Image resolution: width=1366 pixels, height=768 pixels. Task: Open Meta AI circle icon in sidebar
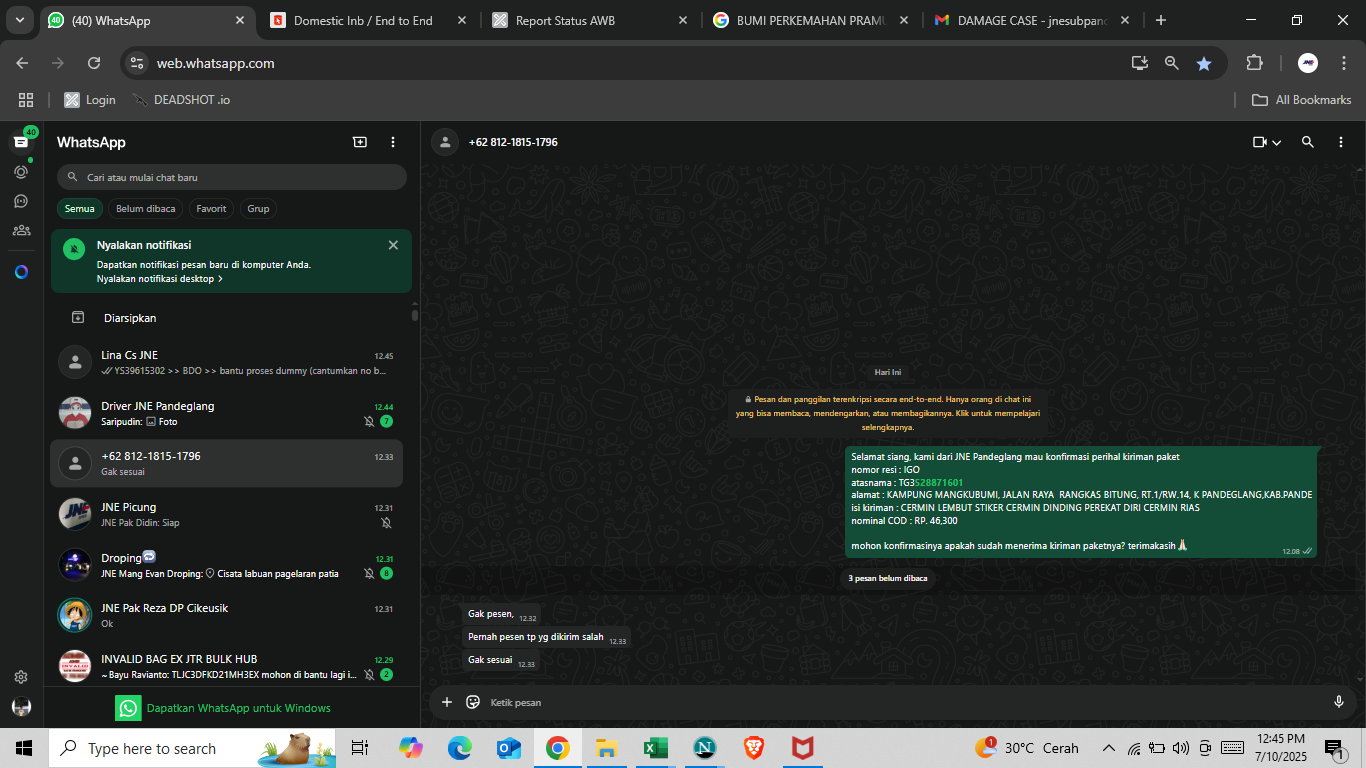[x=21, y=272]
